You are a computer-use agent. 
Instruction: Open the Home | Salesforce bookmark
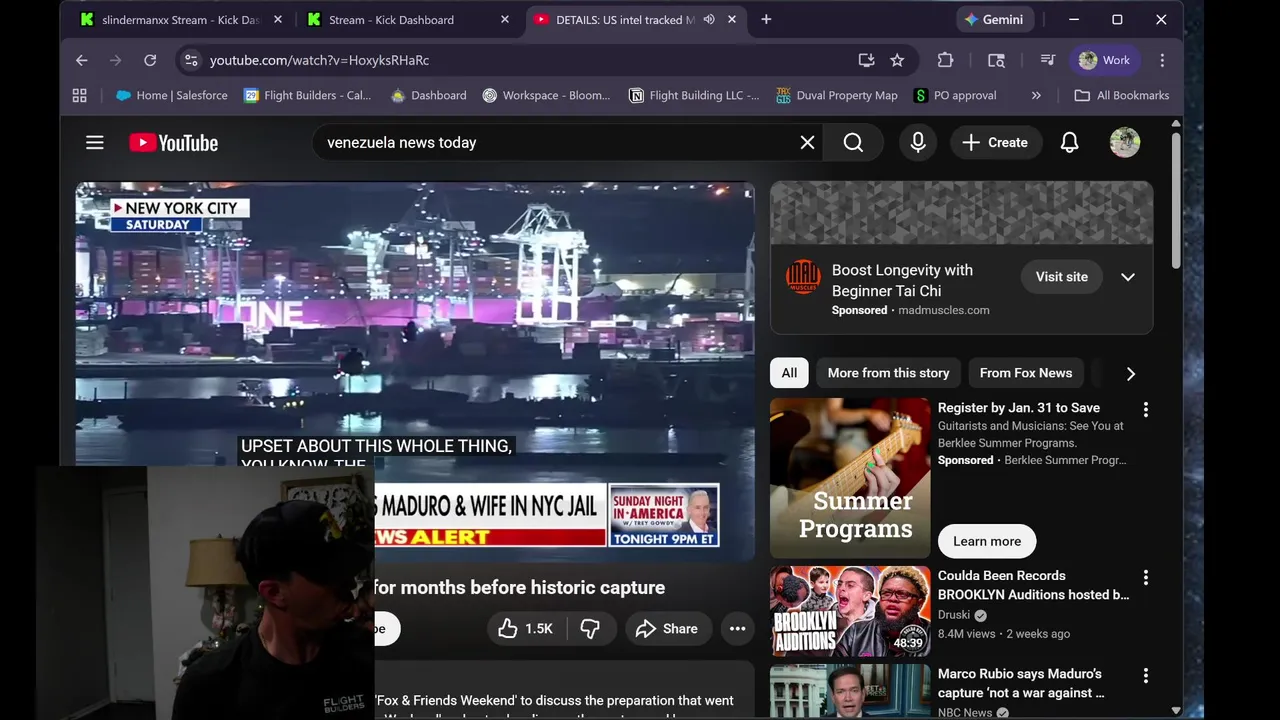tap(172, 96)
